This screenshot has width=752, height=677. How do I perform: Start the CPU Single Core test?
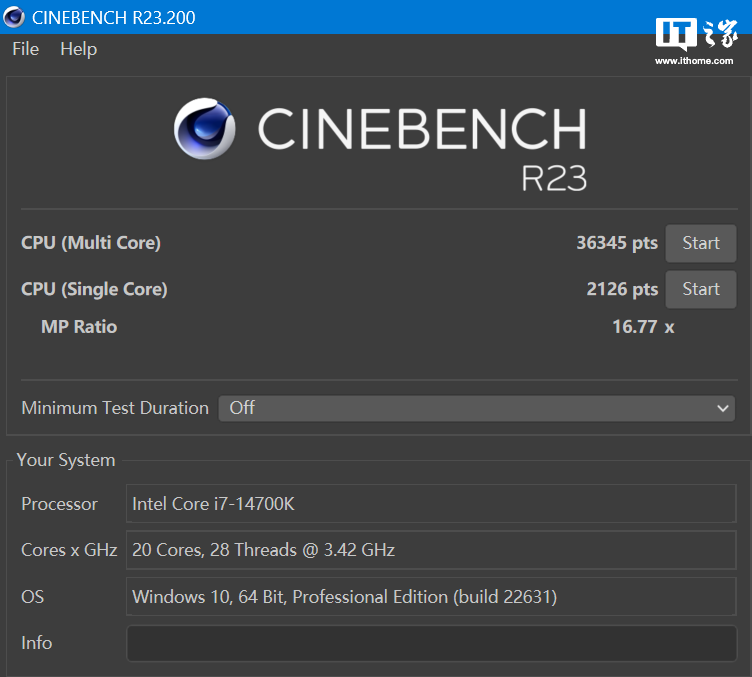tap(701, 289)
